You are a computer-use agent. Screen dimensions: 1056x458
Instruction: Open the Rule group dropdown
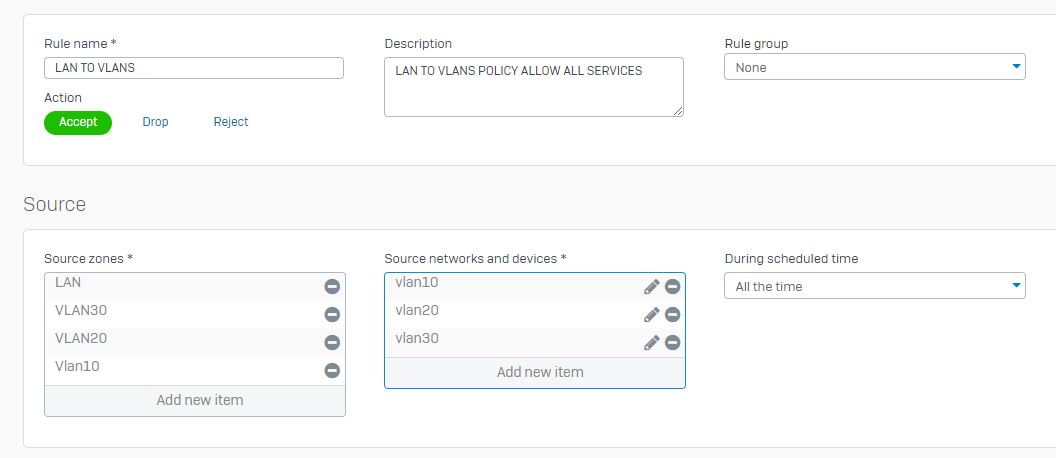(x=875, y=67)
